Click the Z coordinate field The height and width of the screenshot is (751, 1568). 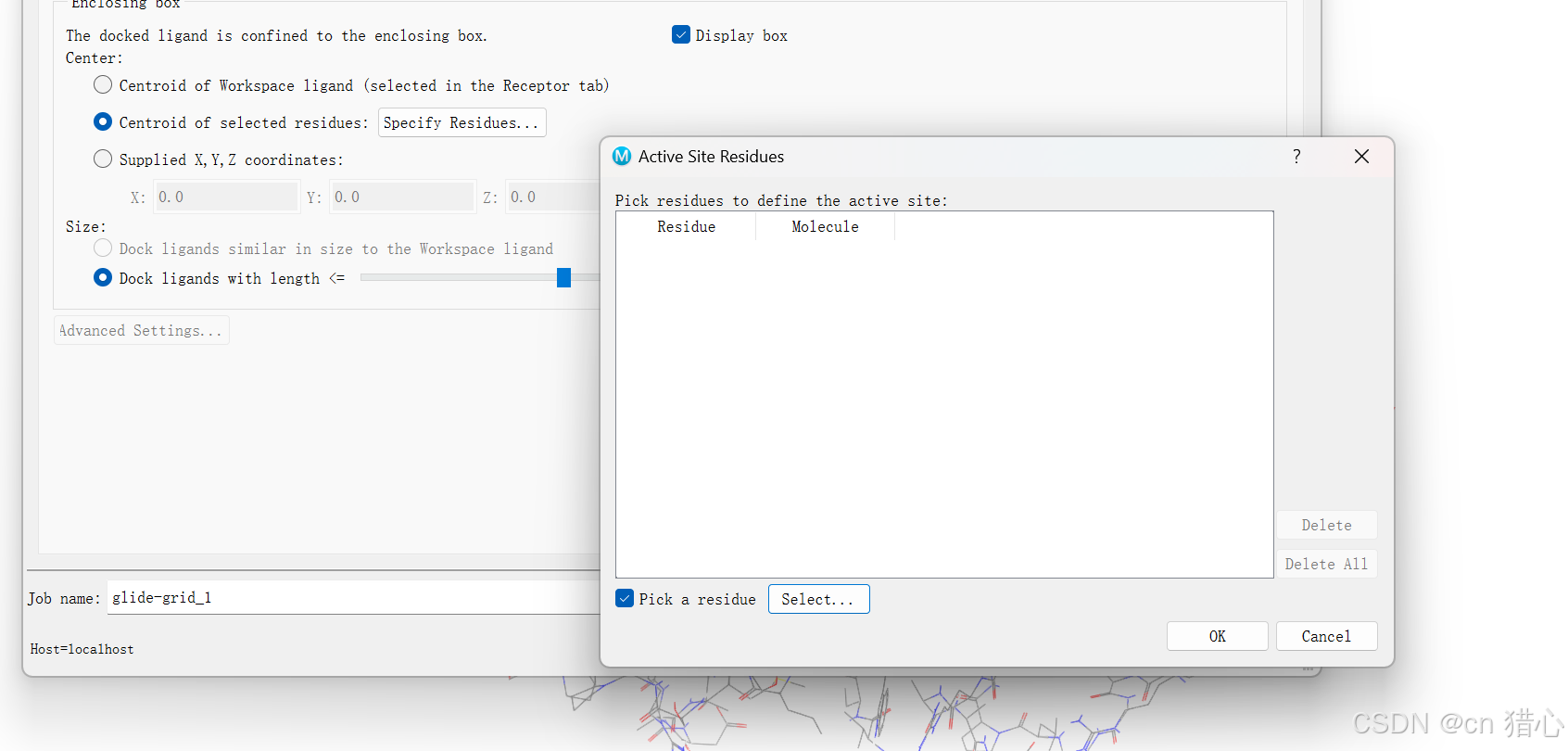click(553, 197)
